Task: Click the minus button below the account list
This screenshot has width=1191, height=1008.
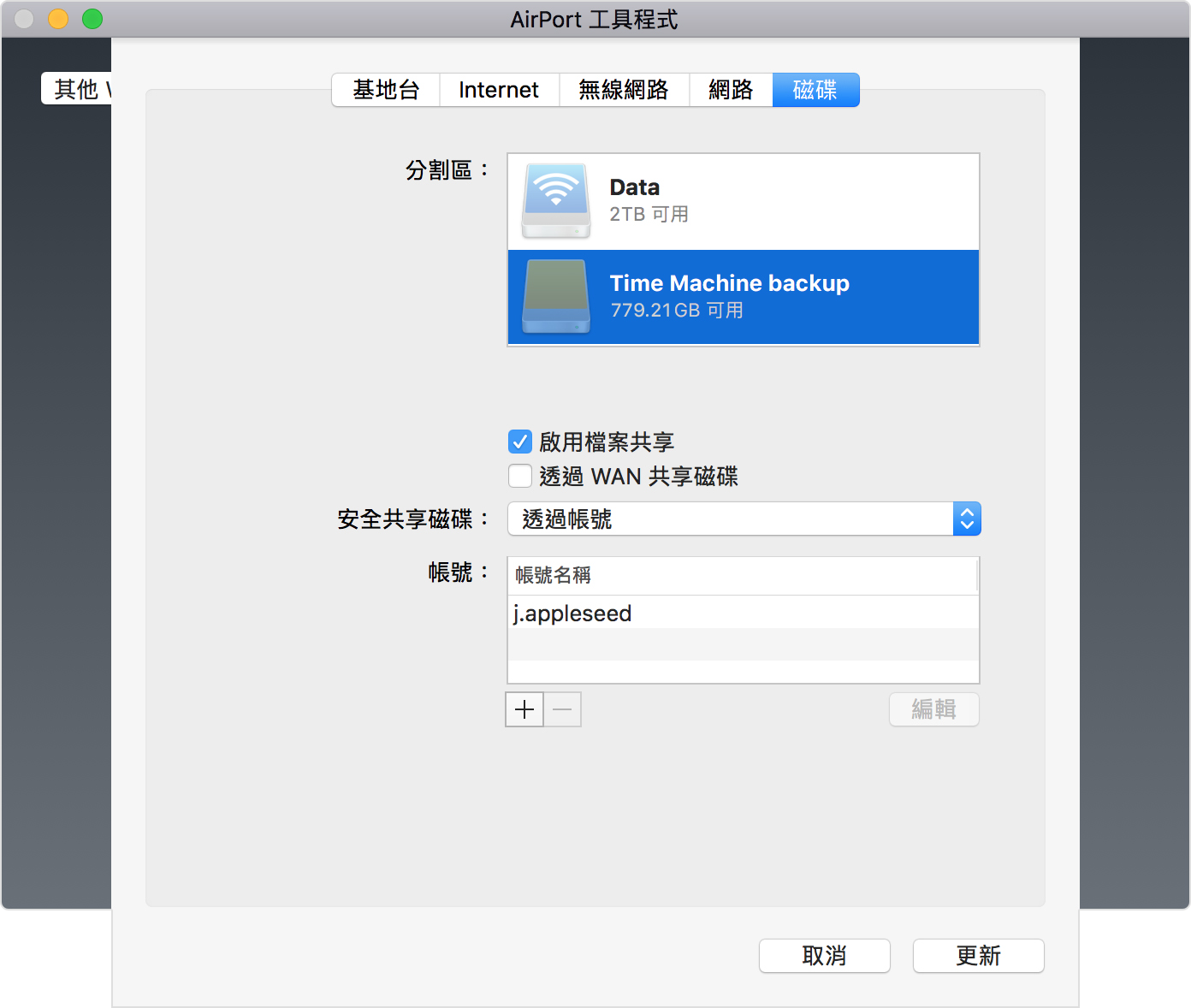Action: (x=562, y=709)
